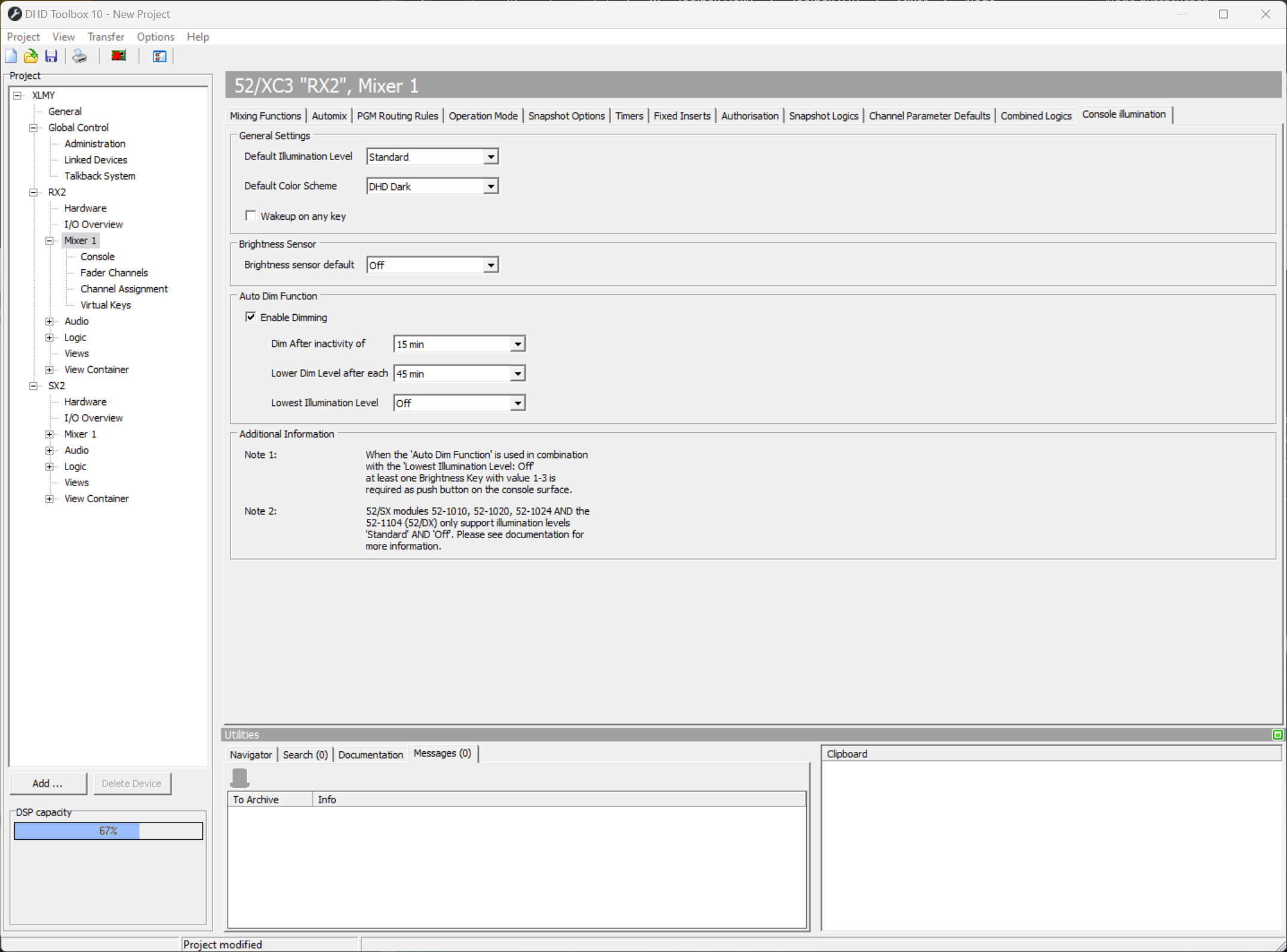Enable Wakeup on any key checkbox
The image size is (1287, 952).
tap(251, 216)
